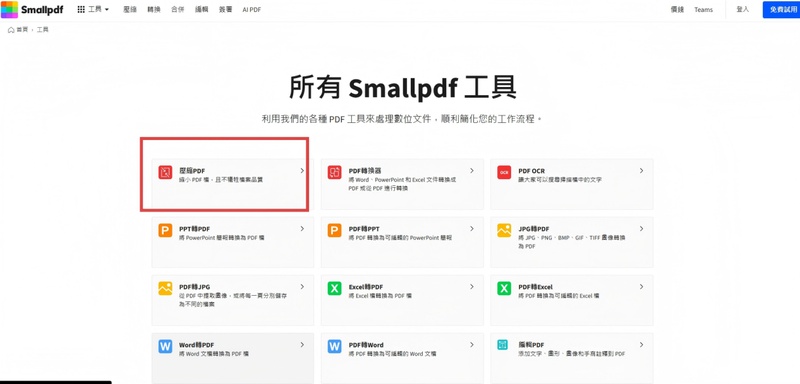This screenshot has width=800, height=384.
Task: Click the PDF轉Word blue icon
Action: [334, 347]
